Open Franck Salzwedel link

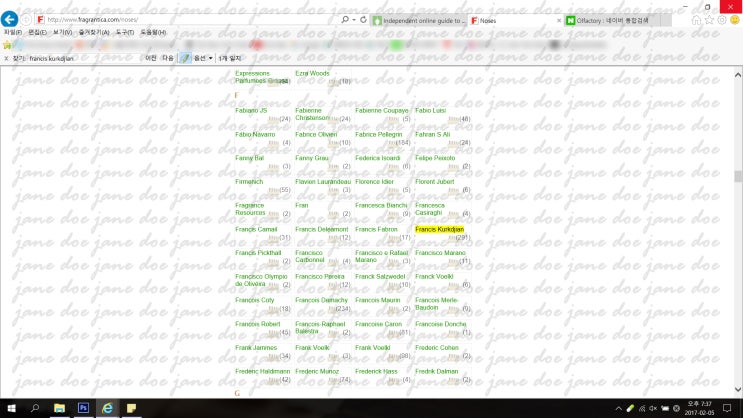(380, 277)
